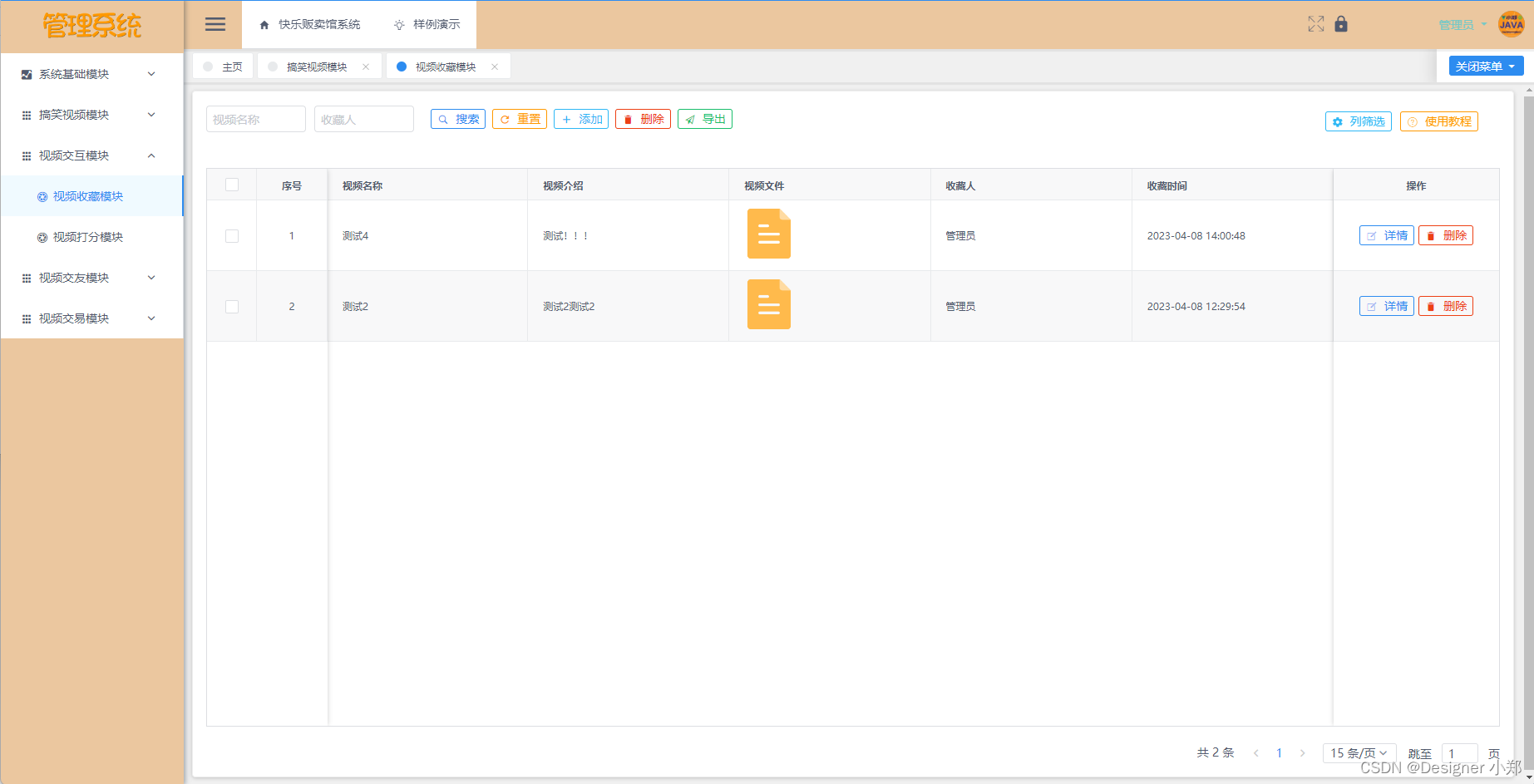Go to previous page arrow
The width and height of the screenshot is (1534, 784).
point(1255,752)
